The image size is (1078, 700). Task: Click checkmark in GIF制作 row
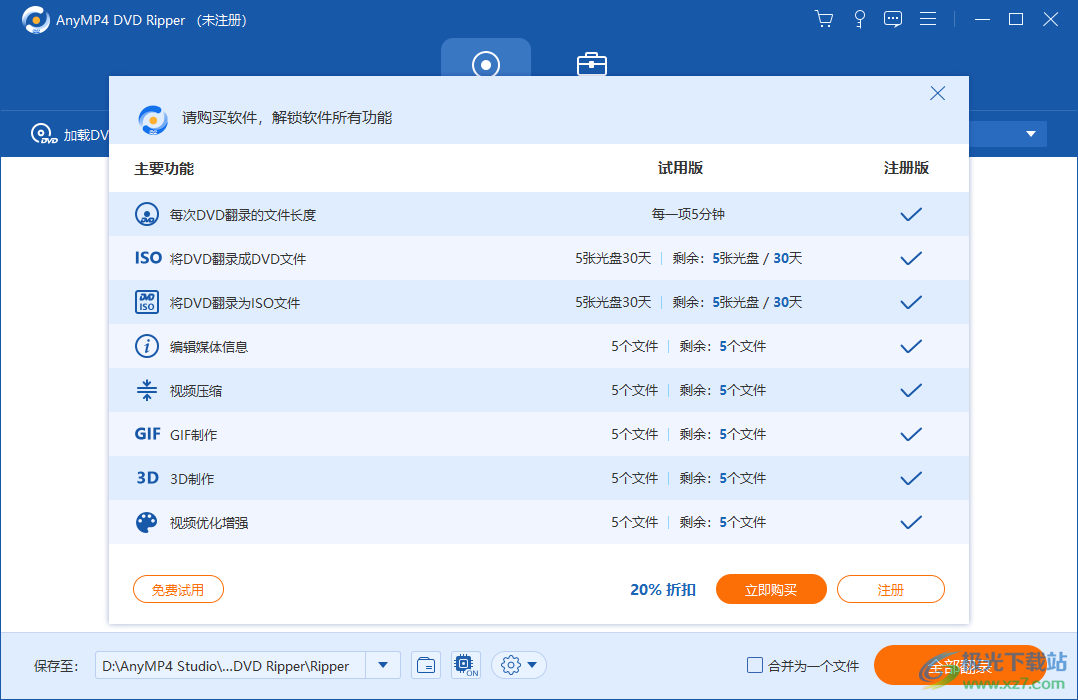coord(911,435)
